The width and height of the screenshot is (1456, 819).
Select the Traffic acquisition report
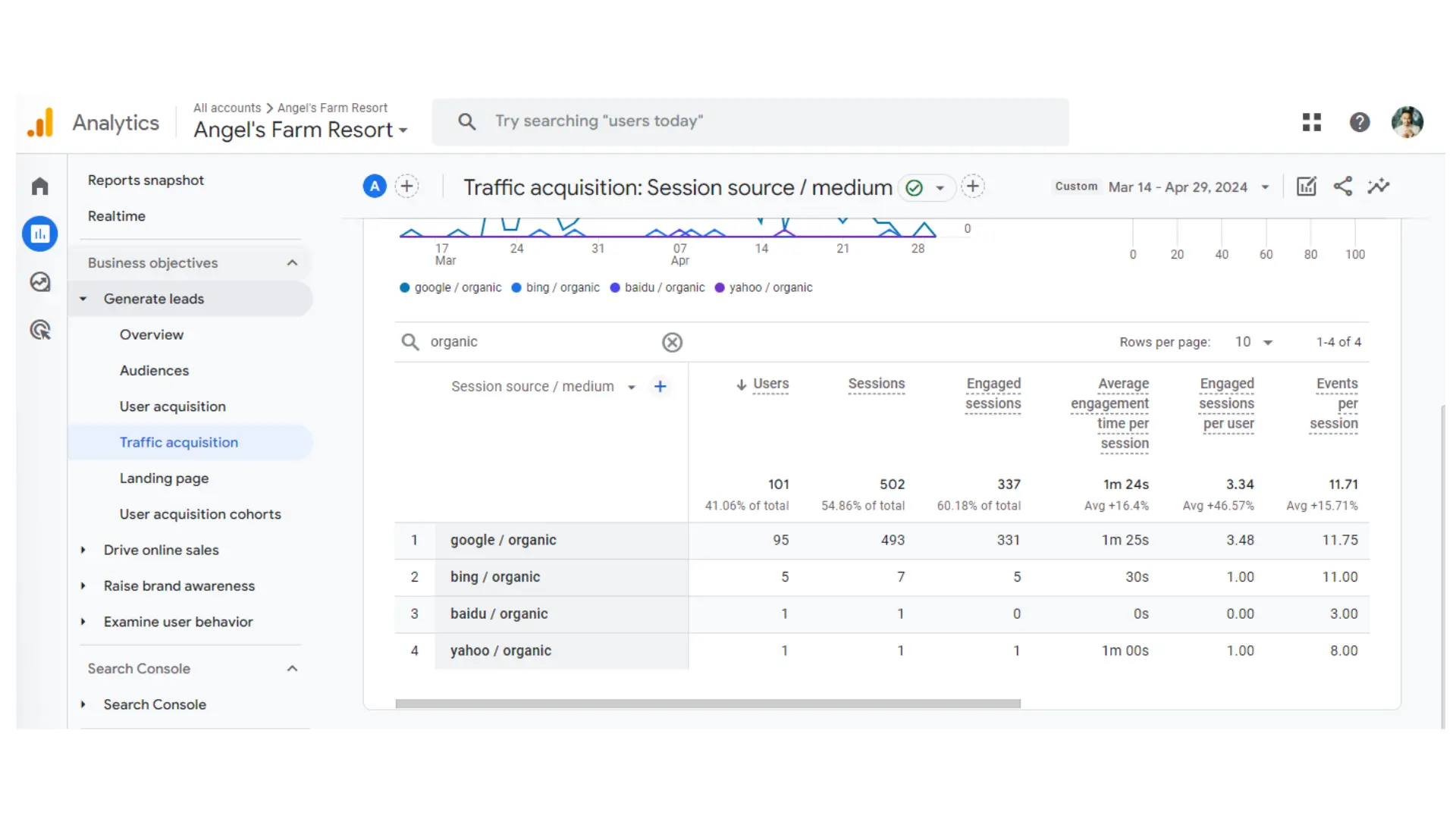178,443
